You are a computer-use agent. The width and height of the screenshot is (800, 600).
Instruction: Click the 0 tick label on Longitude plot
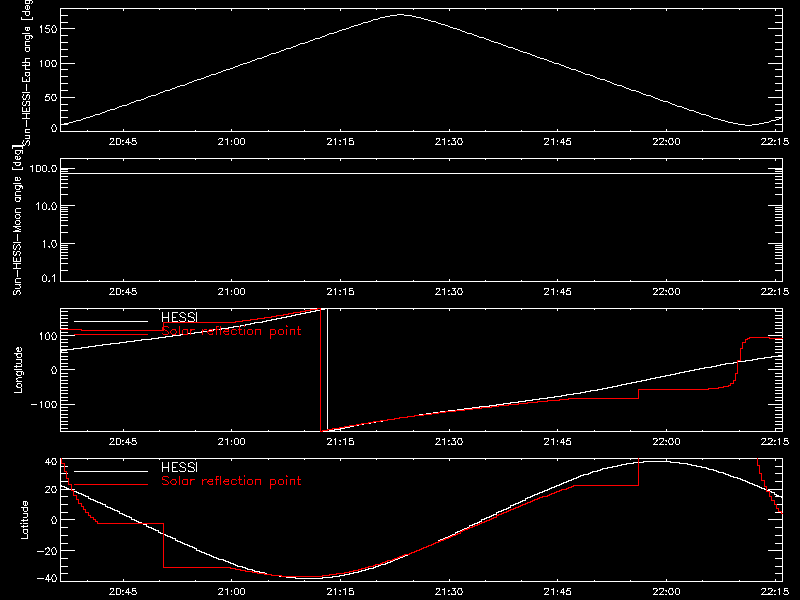tap(54, 370)
